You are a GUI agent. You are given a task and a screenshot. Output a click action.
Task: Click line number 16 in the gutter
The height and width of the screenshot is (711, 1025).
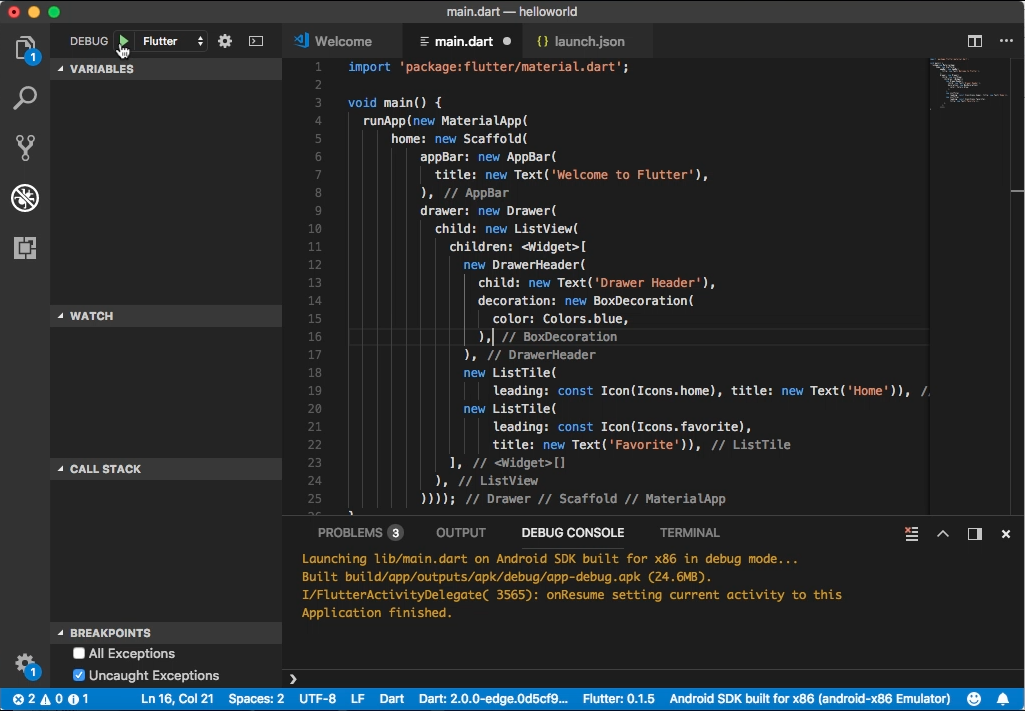314,337
